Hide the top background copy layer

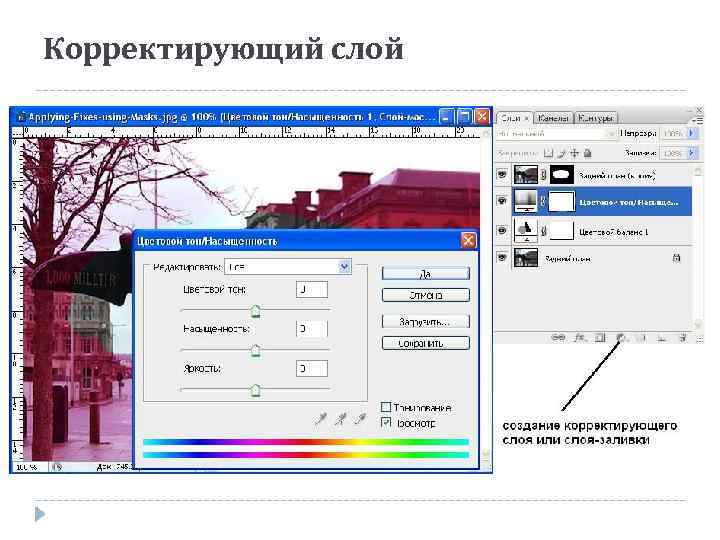(502, 174)
